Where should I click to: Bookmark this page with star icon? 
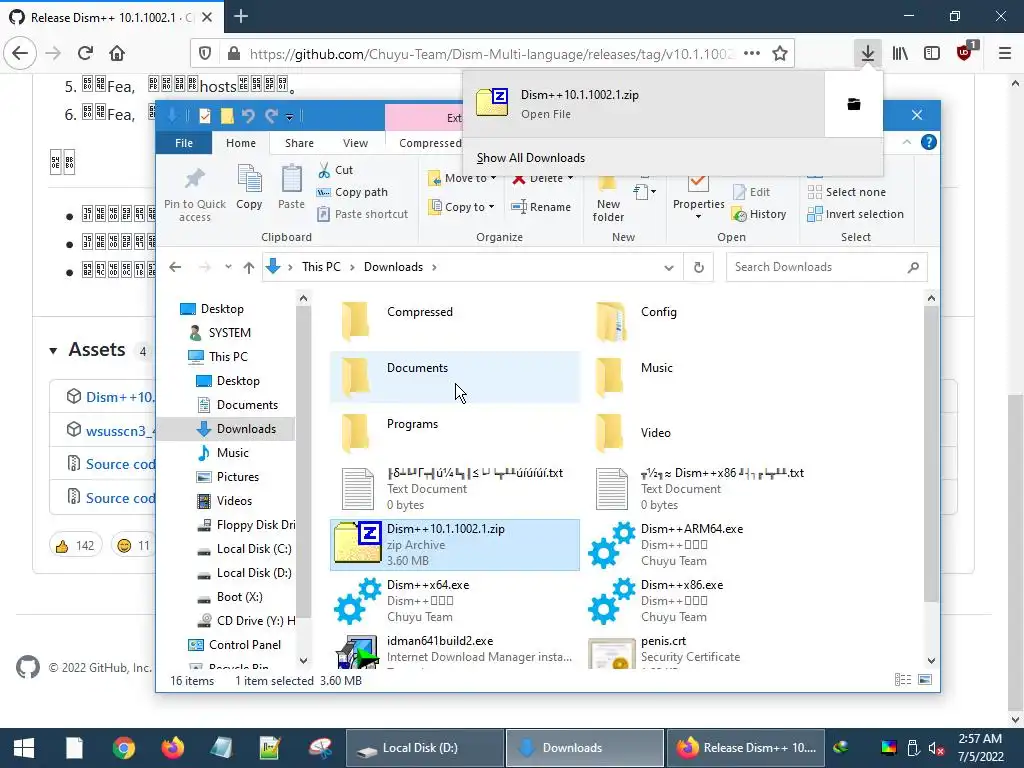click(x=780, y=54)
